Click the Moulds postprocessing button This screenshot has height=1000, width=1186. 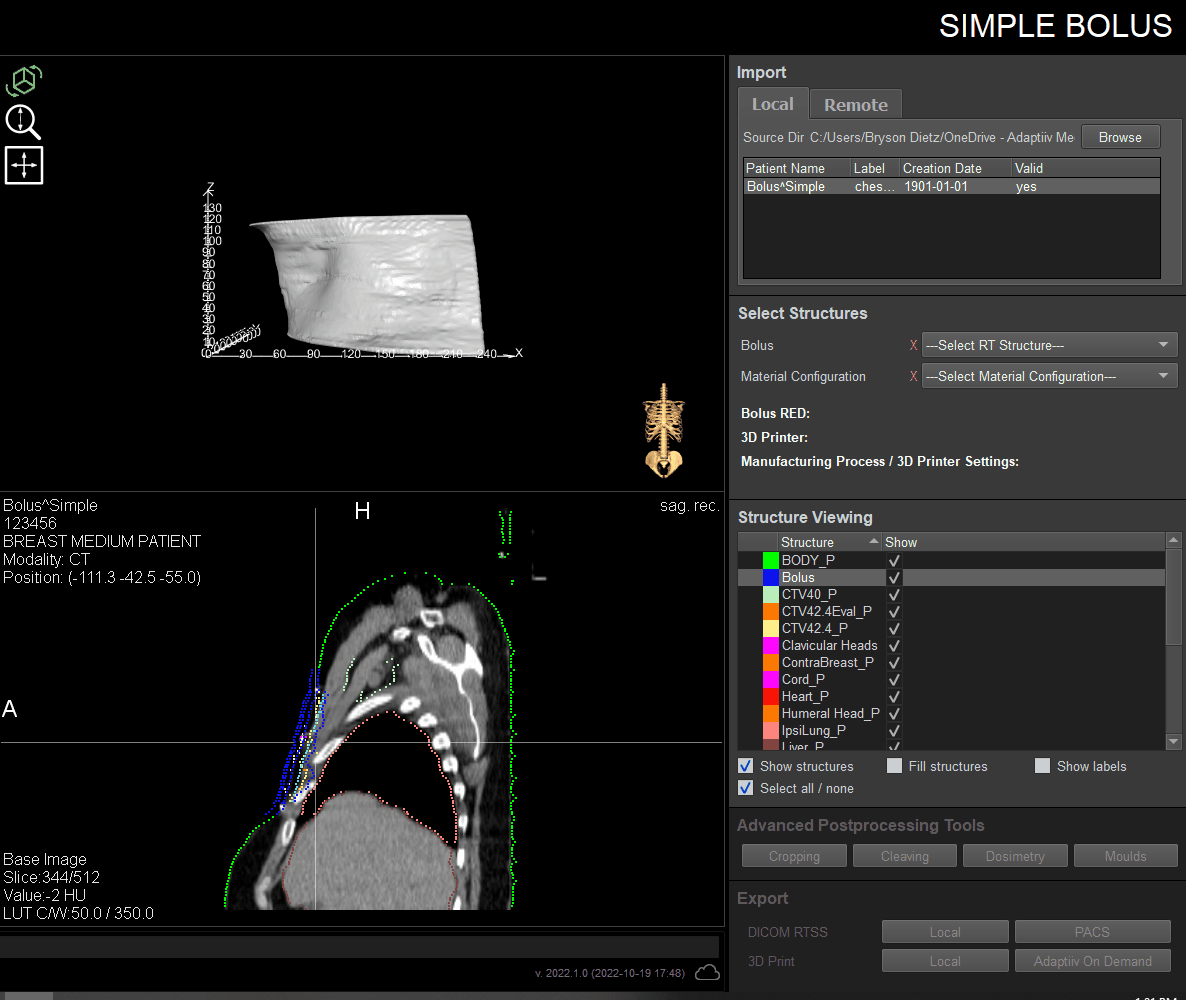click(x=1125, y=856)
